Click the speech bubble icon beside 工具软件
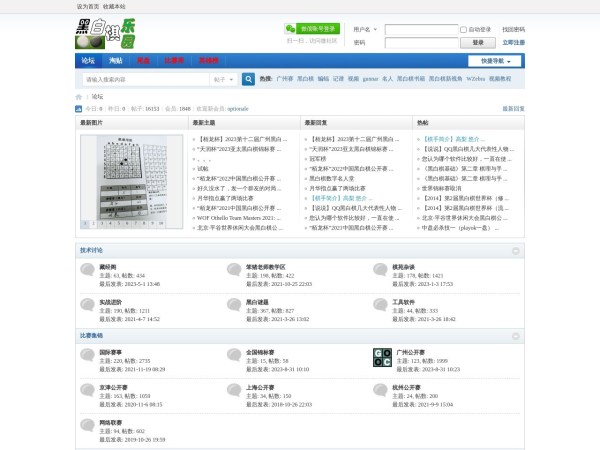The width and height of the screenshot is (600, 450). coord(382,305)
